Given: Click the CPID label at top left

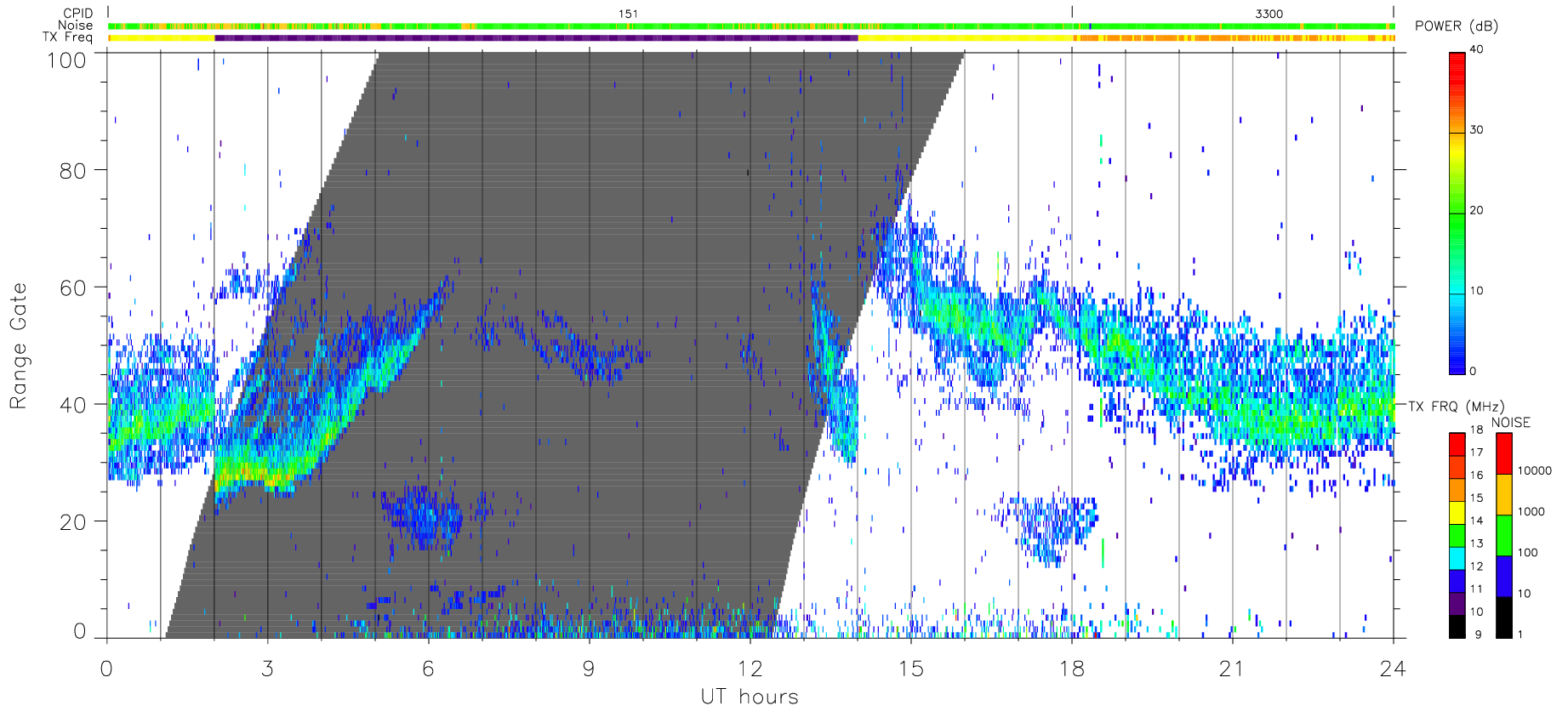Looking at the screenshot, I should pos(78,14).
